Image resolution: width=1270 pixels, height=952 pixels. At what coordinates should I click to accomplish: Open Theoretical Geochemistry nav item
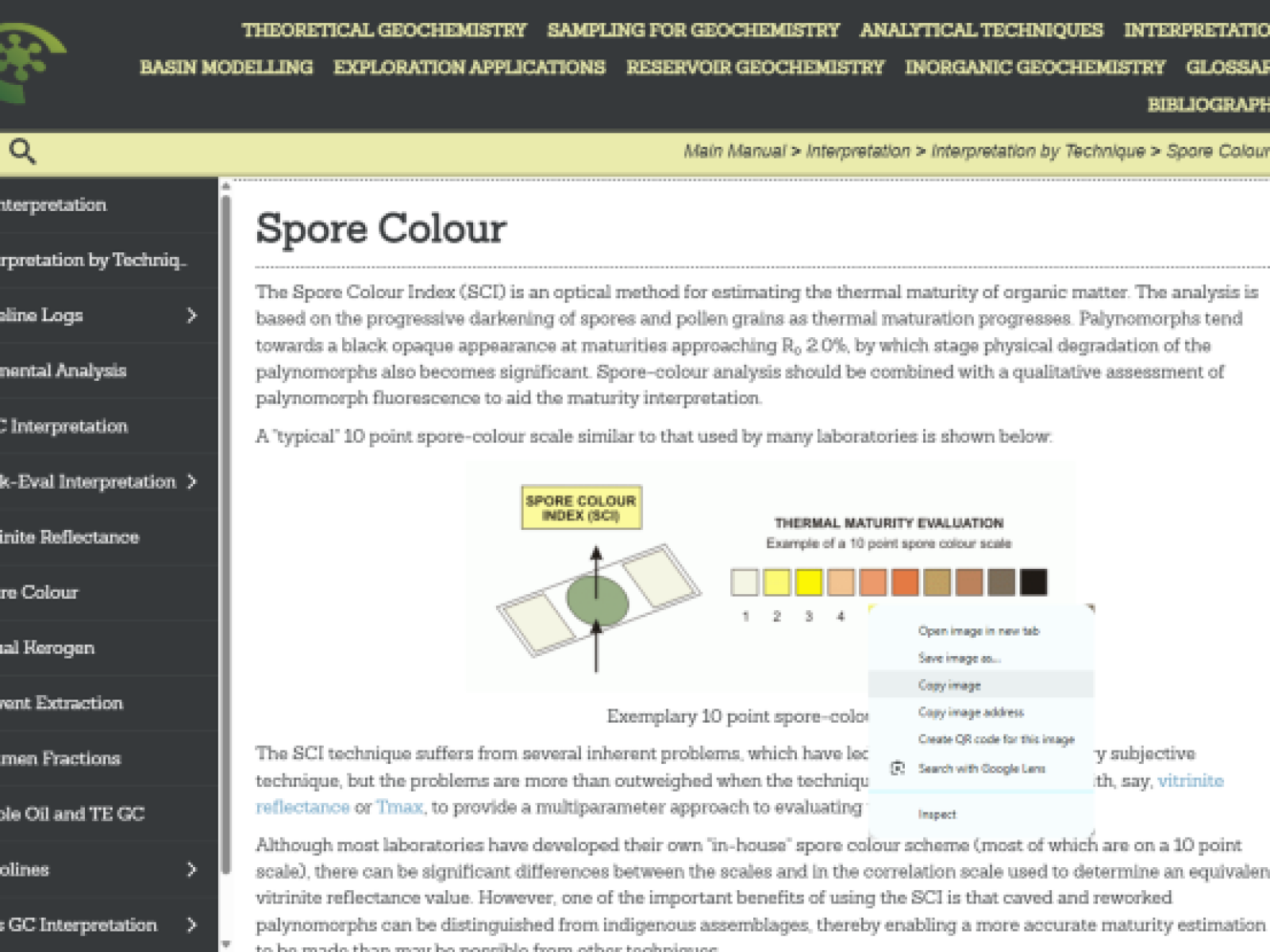click(x=384, y=30)
